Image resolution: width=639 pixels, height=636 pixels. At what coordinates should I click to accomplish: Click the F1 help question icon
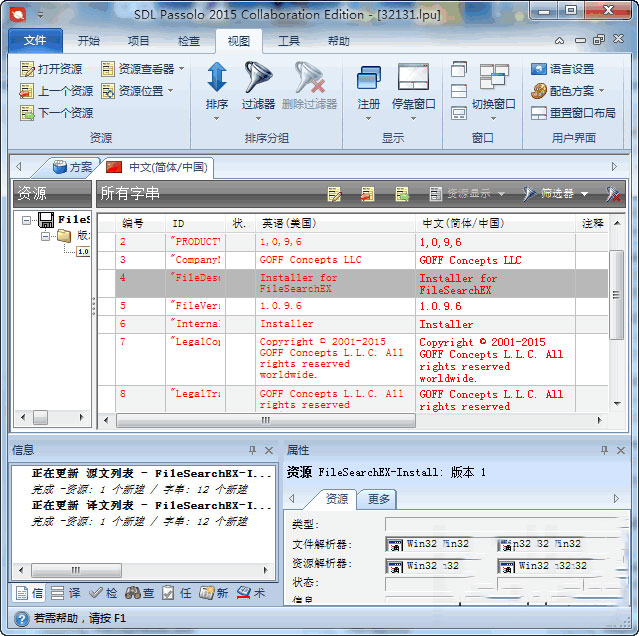[22, 619]
